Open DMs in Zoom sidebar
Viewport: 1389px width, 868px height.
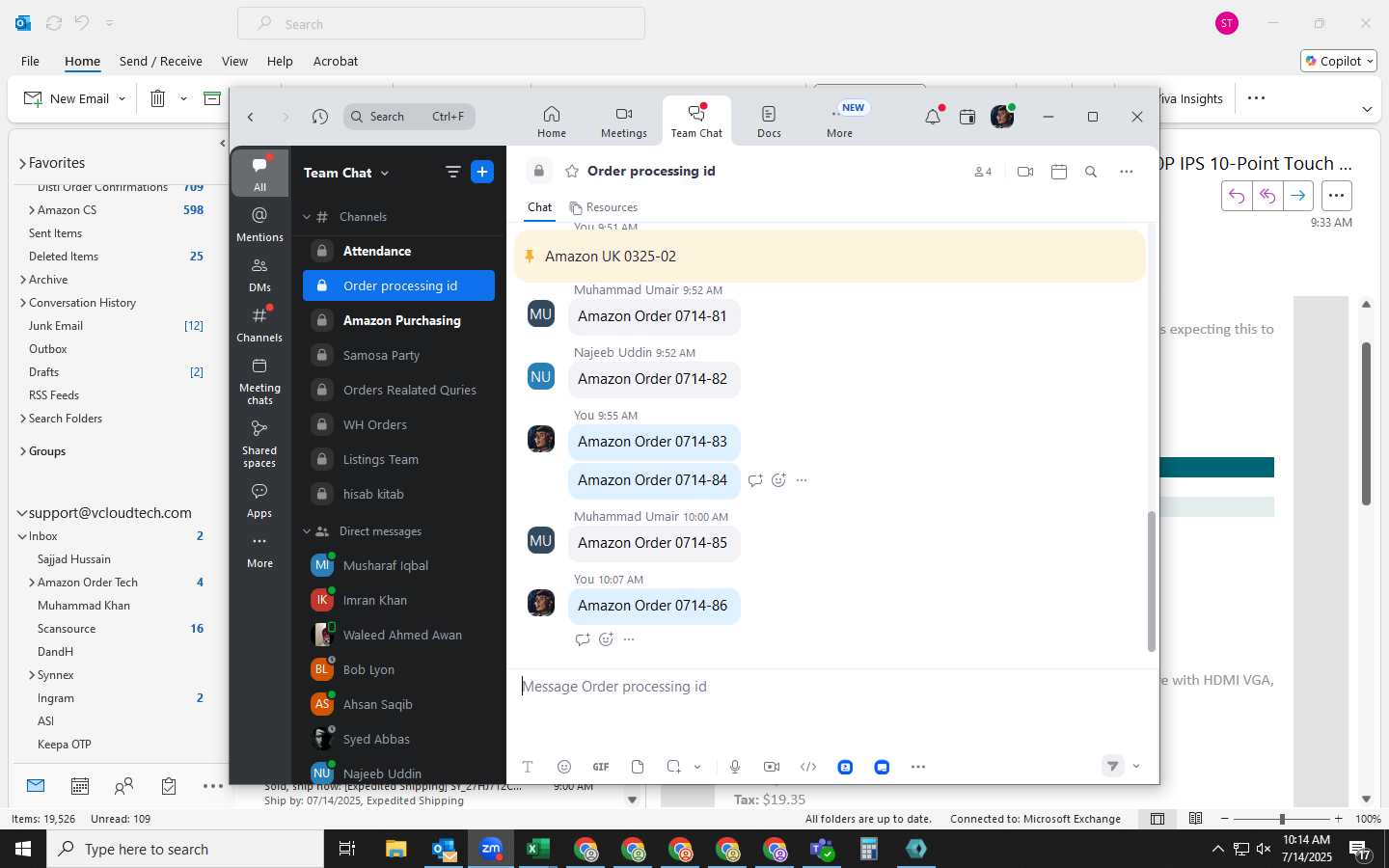(x=259, y=274)
